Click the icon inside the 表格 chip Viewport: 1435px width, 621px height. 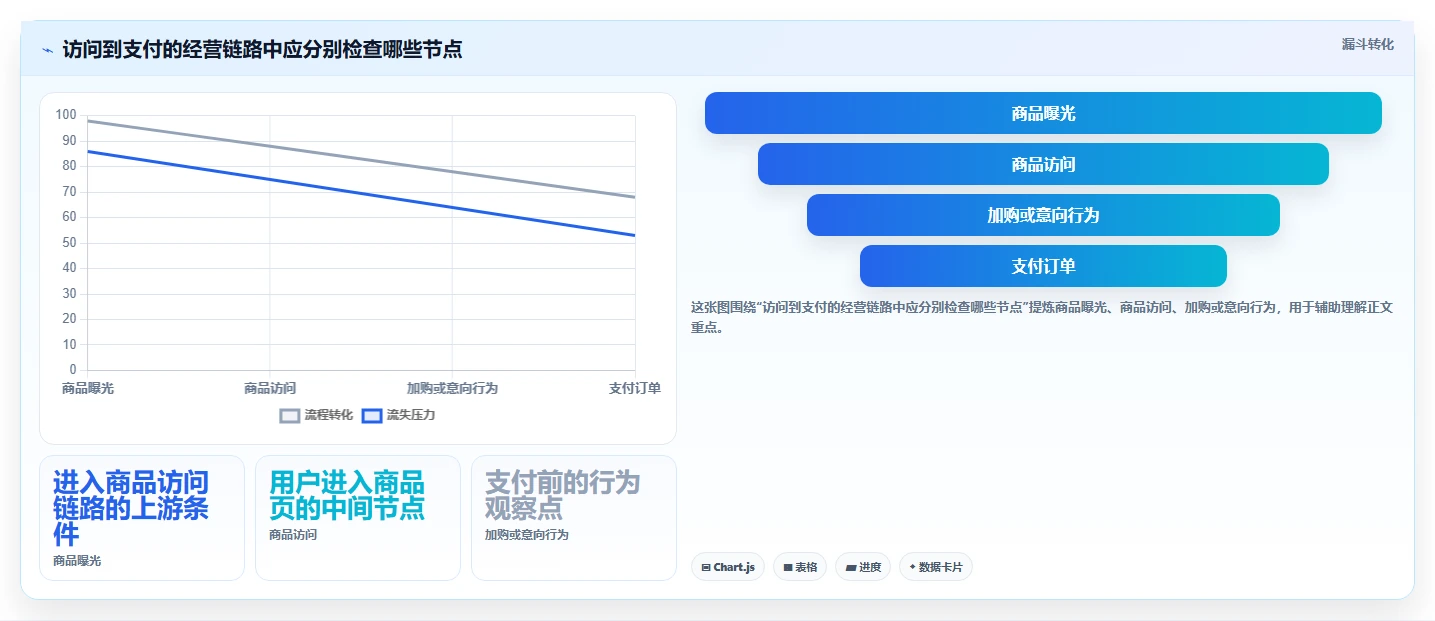[788, 567]
